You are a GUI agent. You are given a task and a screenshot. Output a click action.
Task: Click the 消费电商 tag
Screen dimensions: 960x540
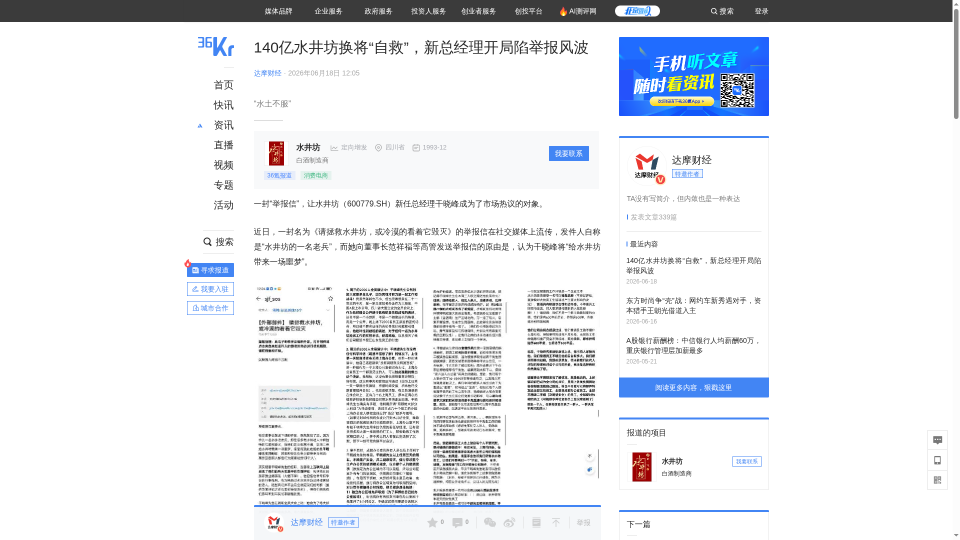click(x=315, y=176)
